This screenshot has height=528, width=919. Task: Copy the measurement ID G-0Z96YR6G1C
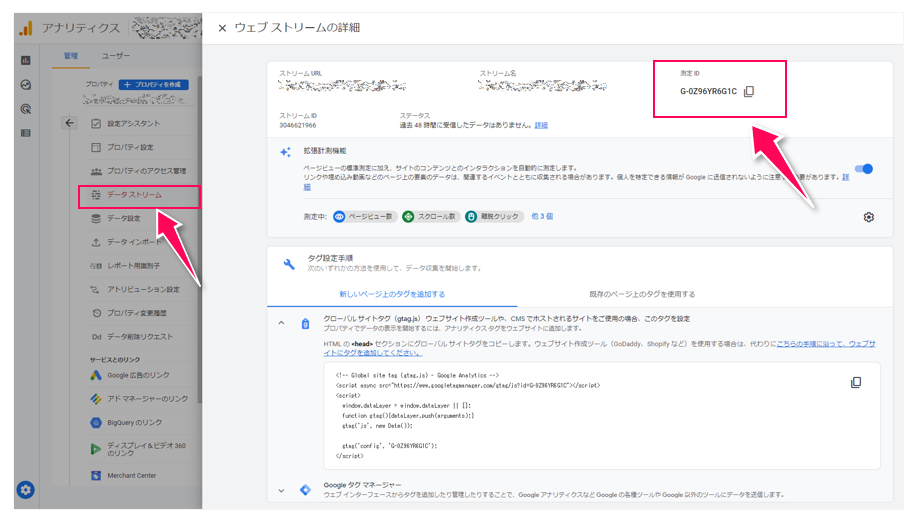tap(749, 92)
